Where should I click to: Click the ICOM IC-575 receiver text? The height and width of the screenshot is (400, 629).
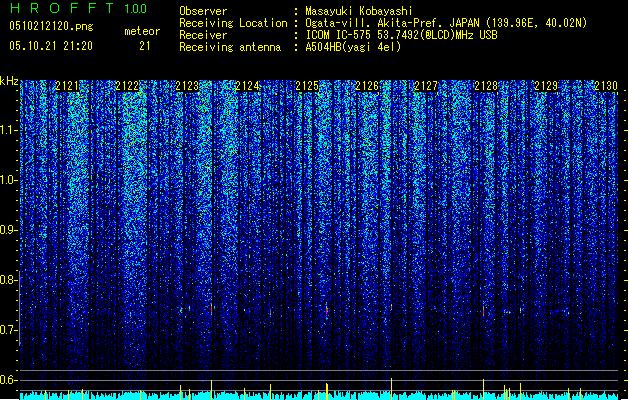[x=401, y=35]
